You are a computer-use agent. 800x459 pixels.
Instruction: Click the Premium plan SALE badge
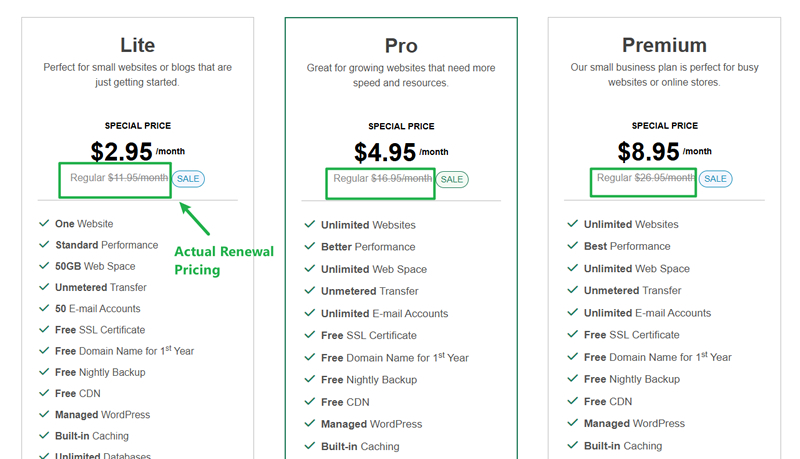tap(715, 178)
